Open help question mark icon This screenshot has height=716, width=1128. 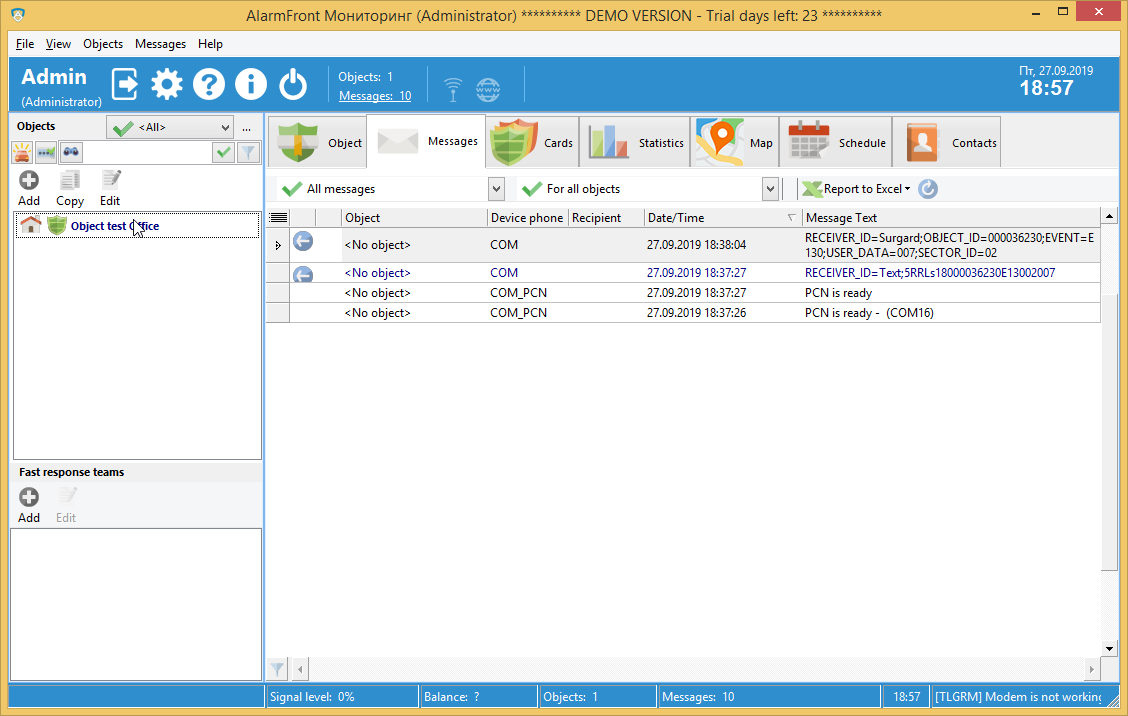[x=209, y=84]
